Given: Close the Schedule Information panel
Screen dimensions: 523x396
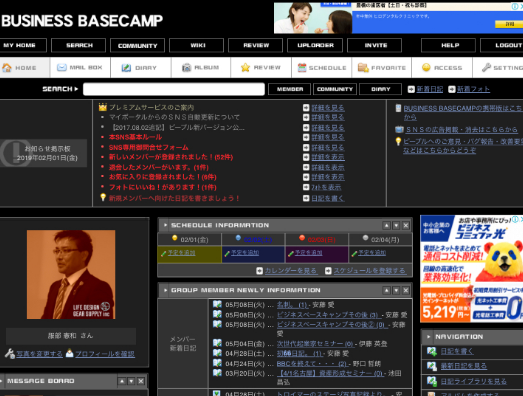Looking at the screenshot, I should click(x=406, y=226).
